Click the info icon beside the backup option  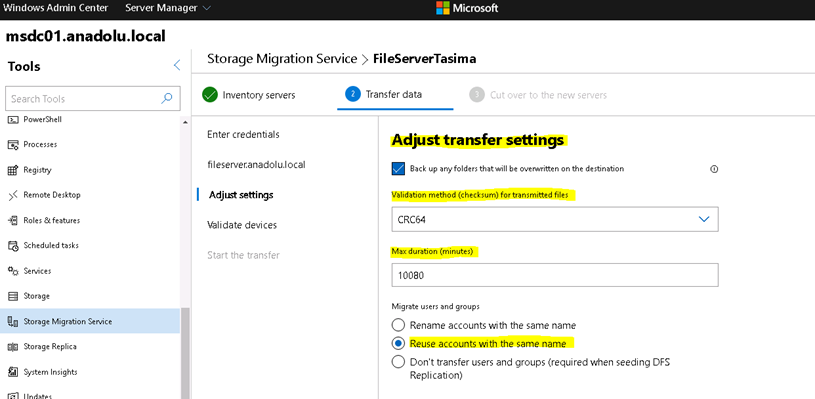pyautogui.click(x=714, y=169)
